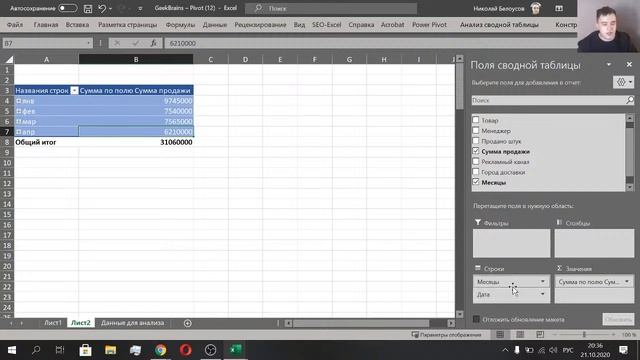Open Названия строк filter dropdown

[x=74, y=91]
